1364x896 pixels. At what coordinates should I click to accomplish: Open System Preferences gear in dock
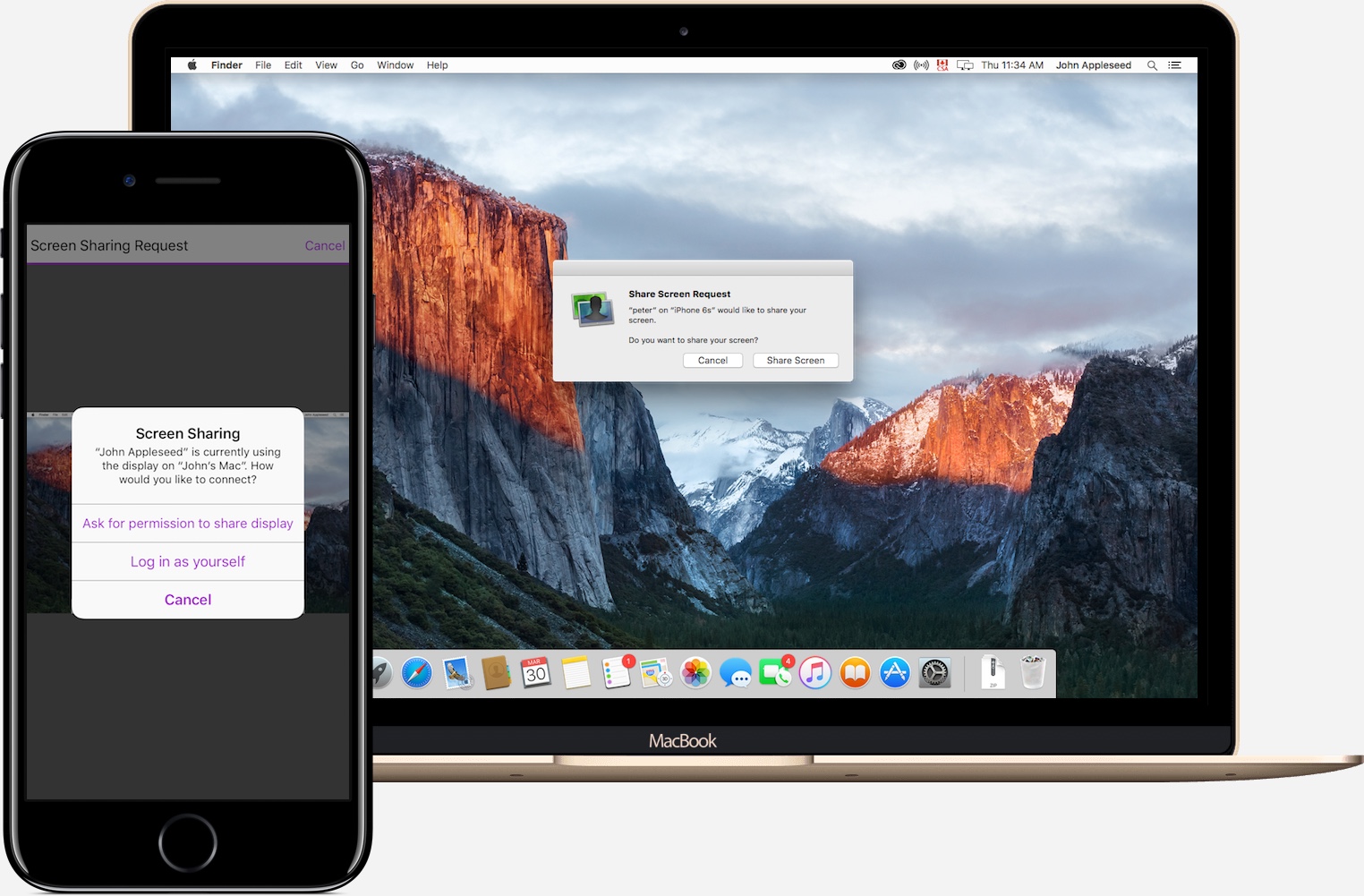(934, 673)
